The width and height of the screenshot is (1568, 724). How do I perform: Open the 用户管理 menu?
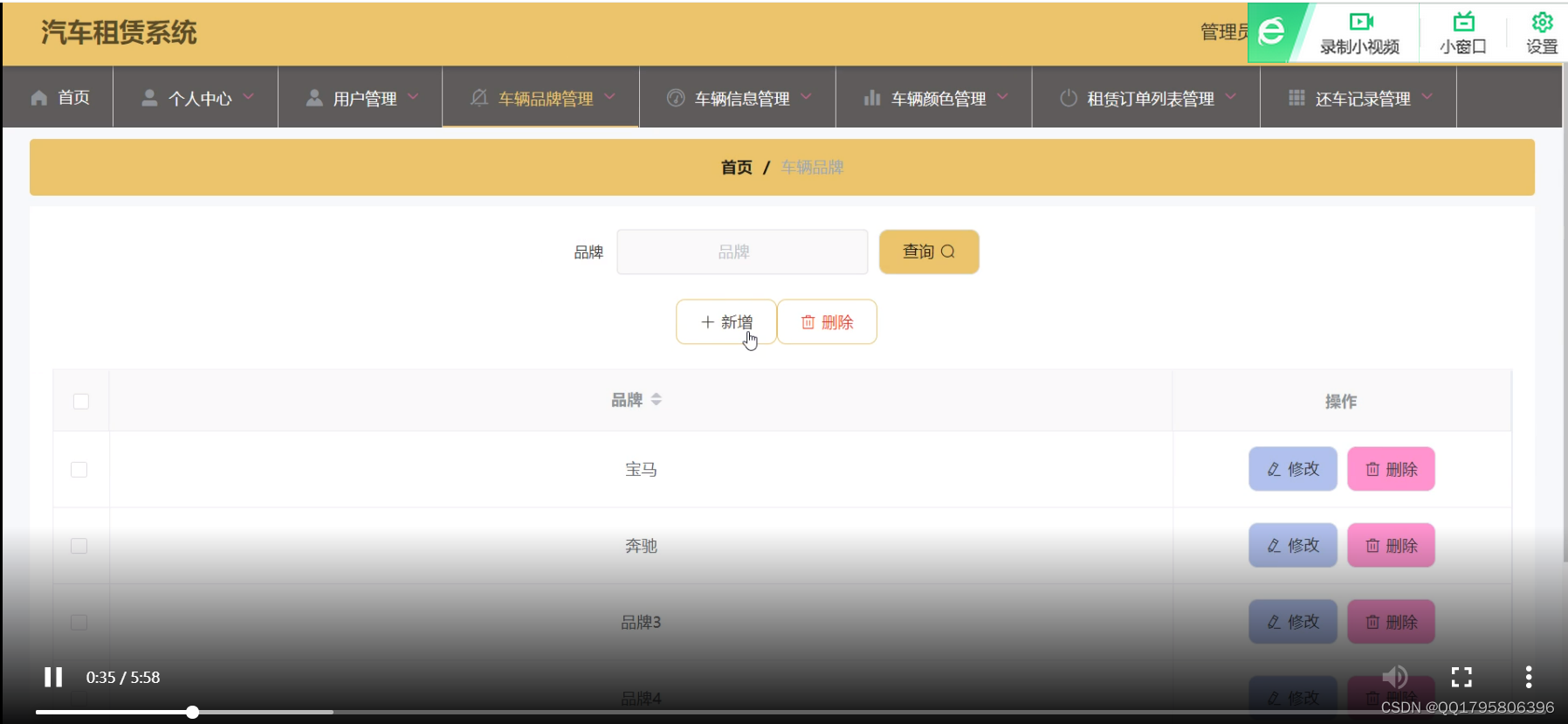361,97
